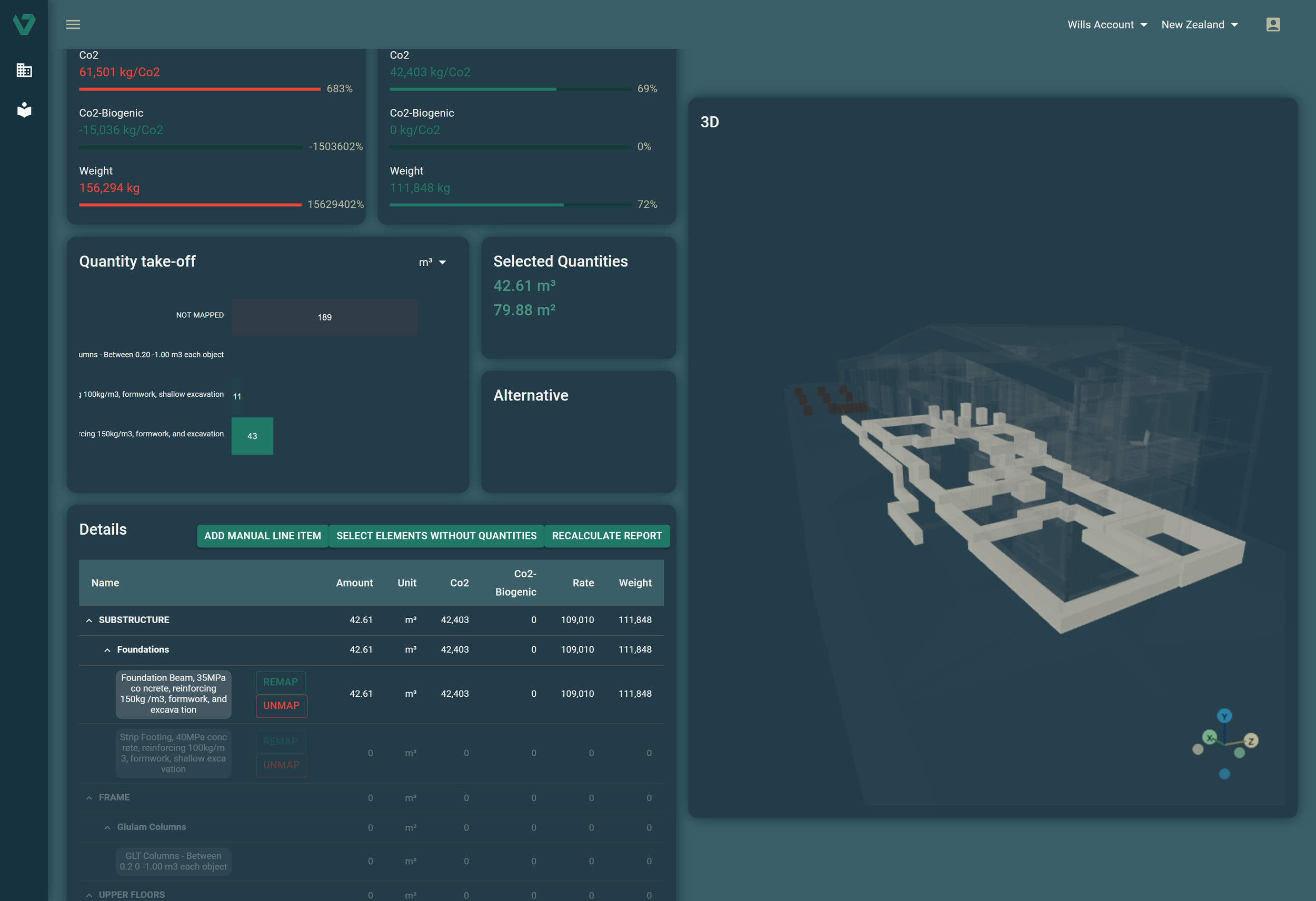Change the m³ unit dropdown
Viewport: 1316px width, 901px height.
coord(433,262)
